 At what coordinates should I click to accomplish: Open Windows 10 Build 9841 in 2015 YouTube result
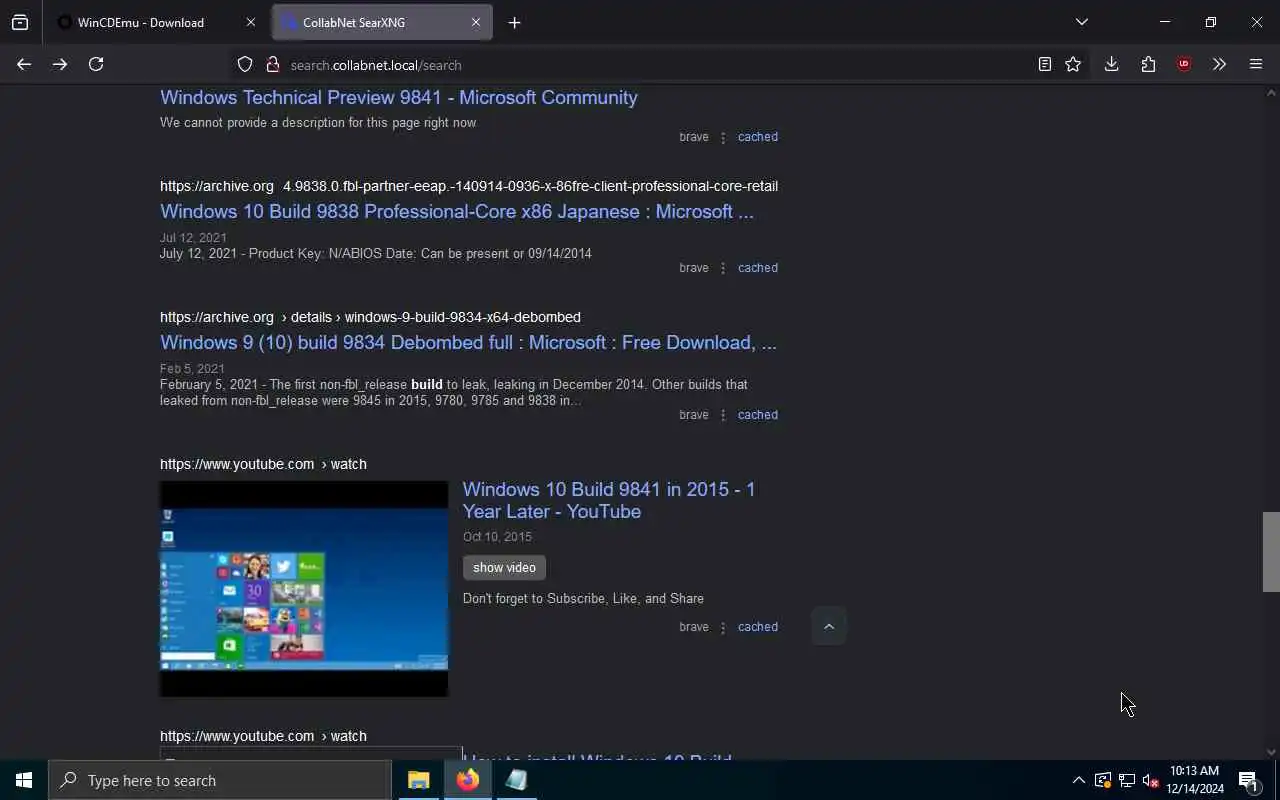point(609,500)
